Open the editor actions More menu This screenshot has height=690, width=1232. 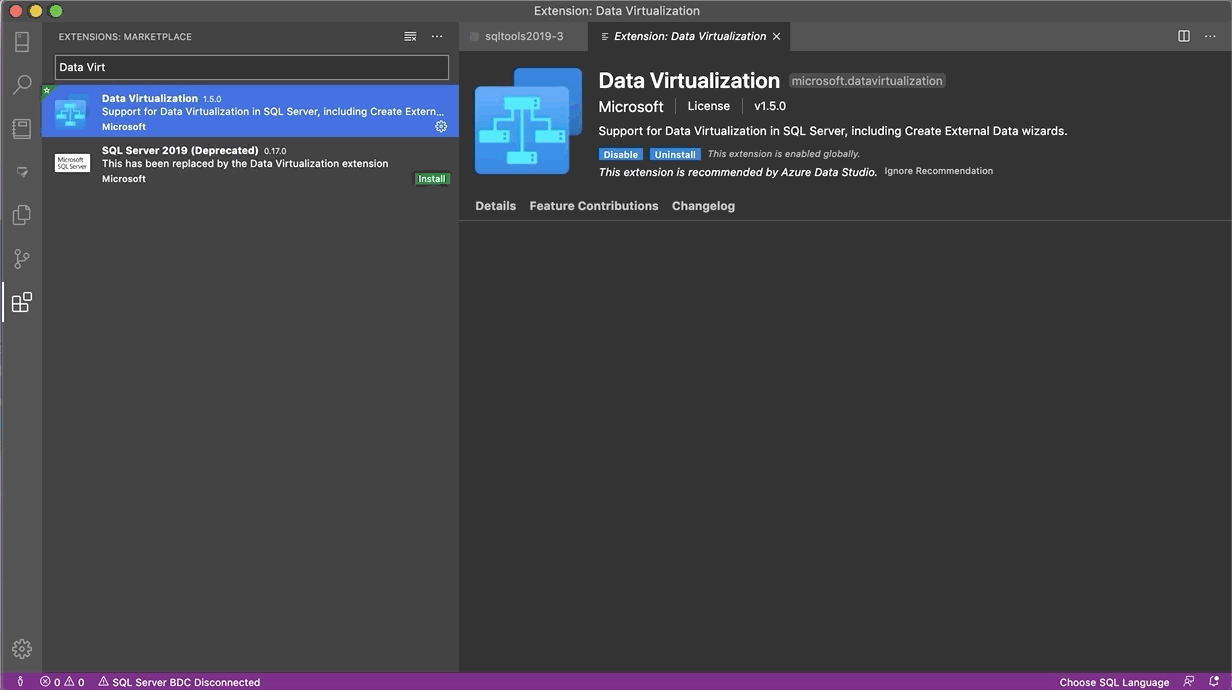[x=1210, y=35]
